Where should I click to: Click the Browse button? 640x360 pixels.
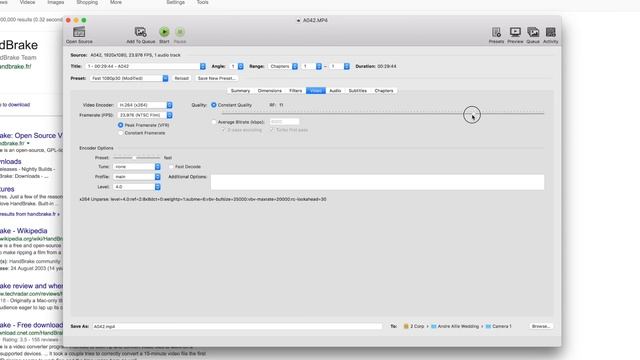click(x=541, y=326)
